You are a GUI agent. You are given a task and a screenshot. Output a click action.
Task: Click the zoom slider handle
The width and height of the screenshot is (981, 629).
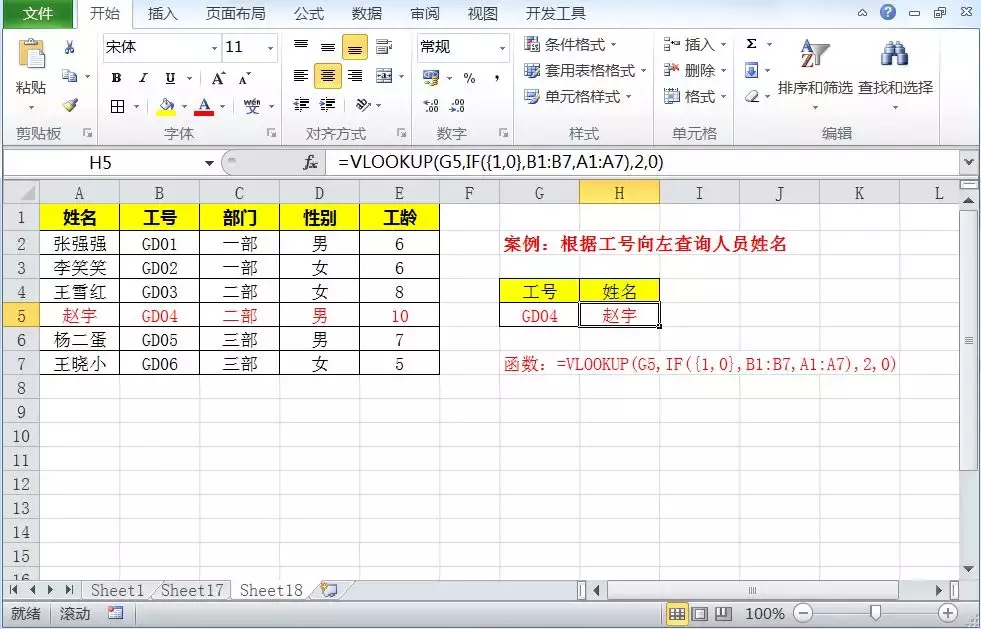(875, 613)
